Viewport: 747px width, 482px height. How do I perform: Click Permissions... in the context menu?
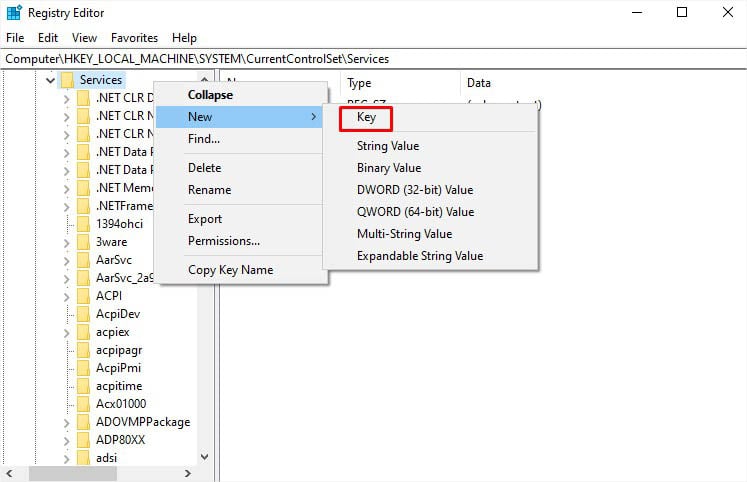[224, 241]
